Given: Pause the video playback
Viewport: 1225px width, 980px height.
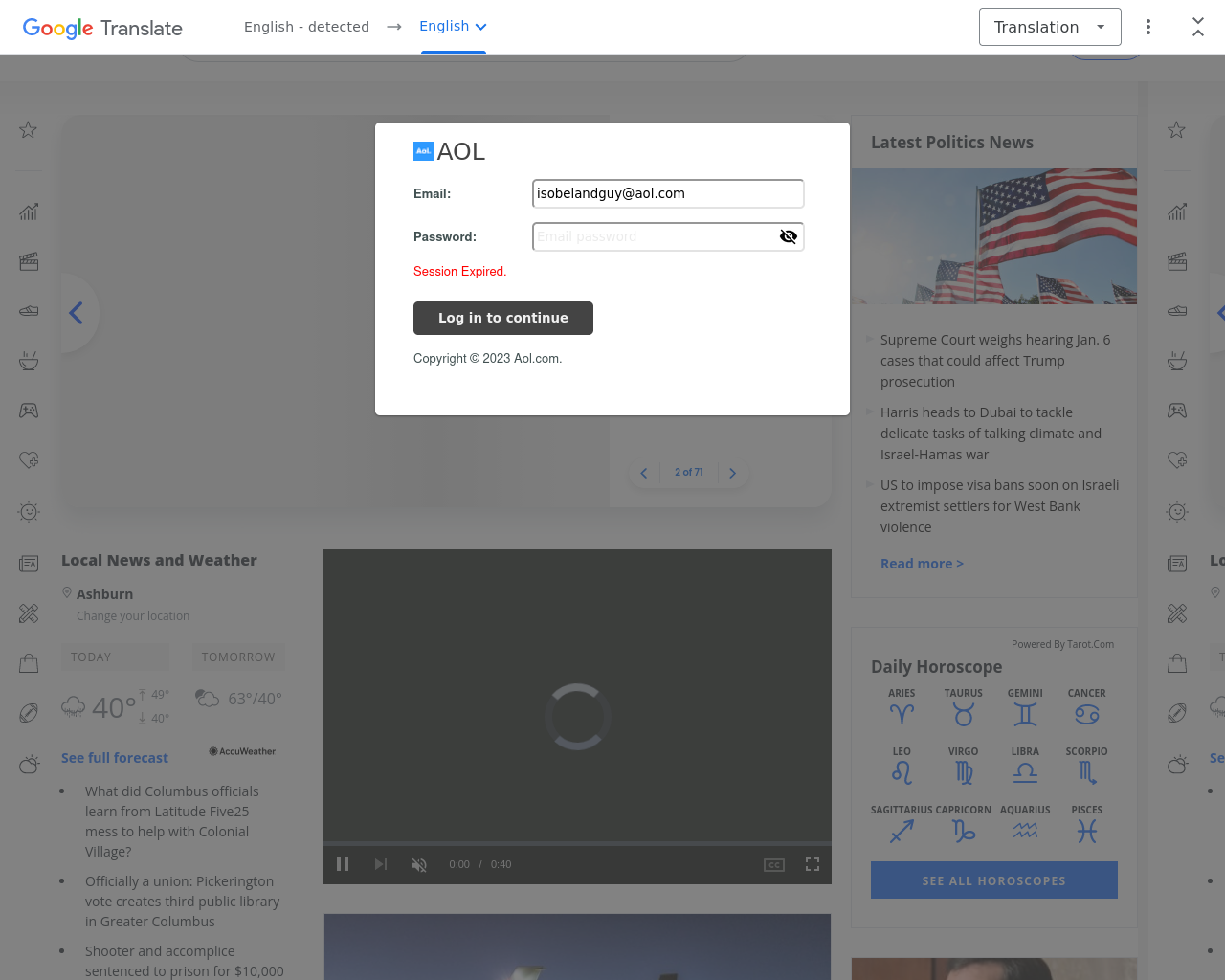Looking at the screenshot, I should (343, 864).
